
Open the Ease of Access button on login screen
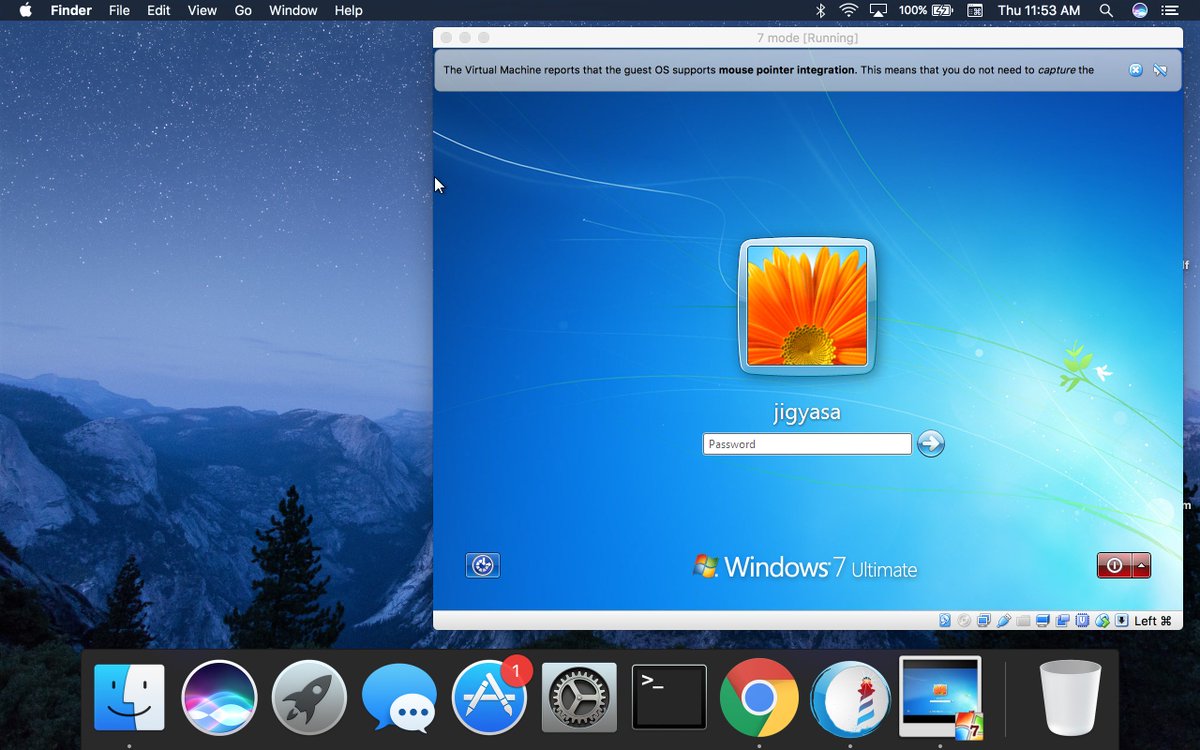click(x=483, y=565)
